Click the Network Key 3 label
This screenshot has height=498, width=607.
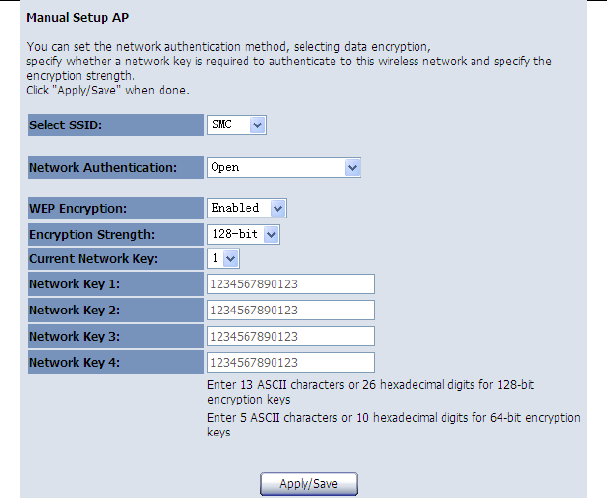pyautogui.click(x=75, y=337)
